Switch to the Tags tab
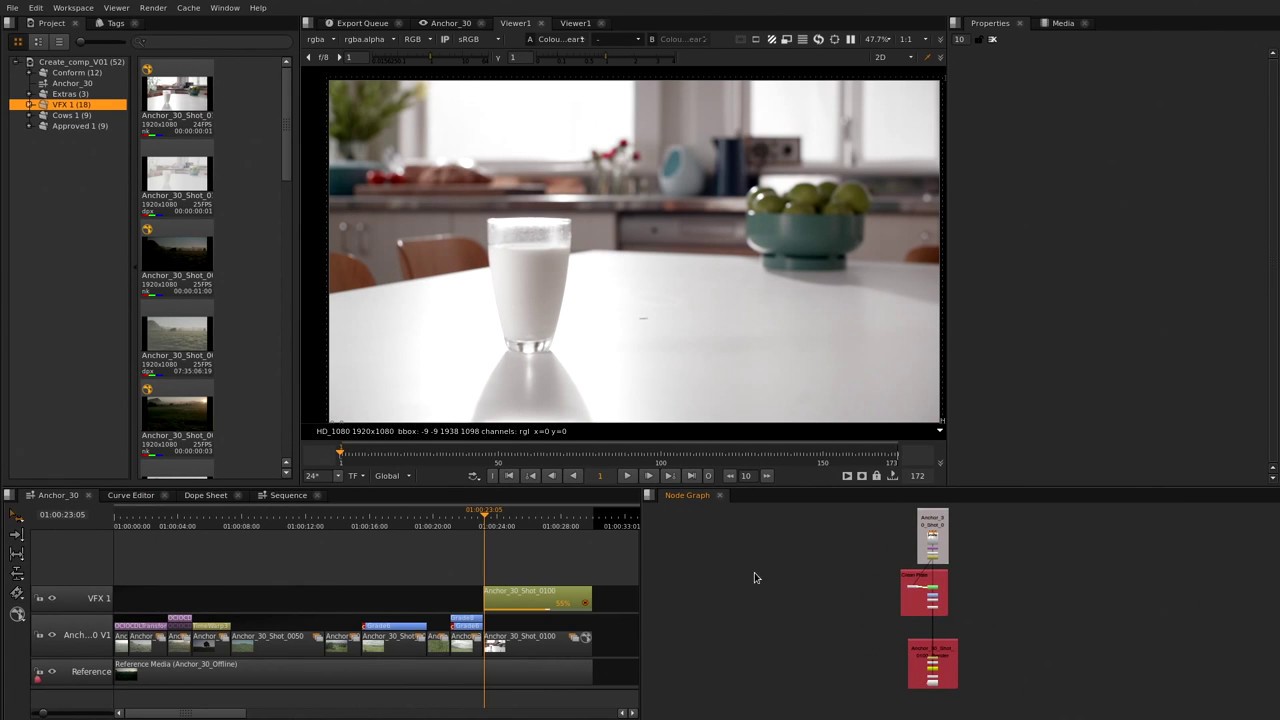This screenshot has width=1280, height=720. point(115,23)
